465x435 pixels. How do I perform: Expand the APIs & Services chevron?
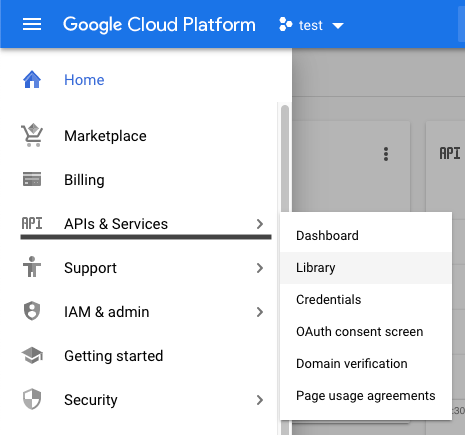[x=260, y=224]
